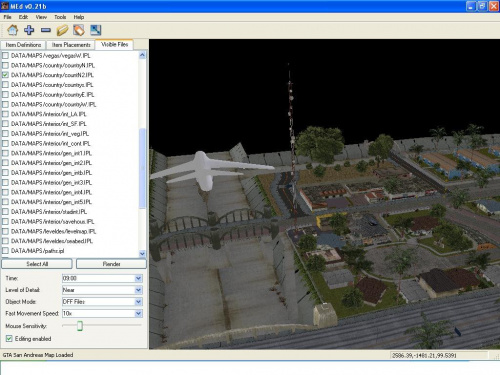This screenshot has height=375, width=500.
Task: Click the Mouse Sensitivity slider handle
Action: click(x=80, y=326)
